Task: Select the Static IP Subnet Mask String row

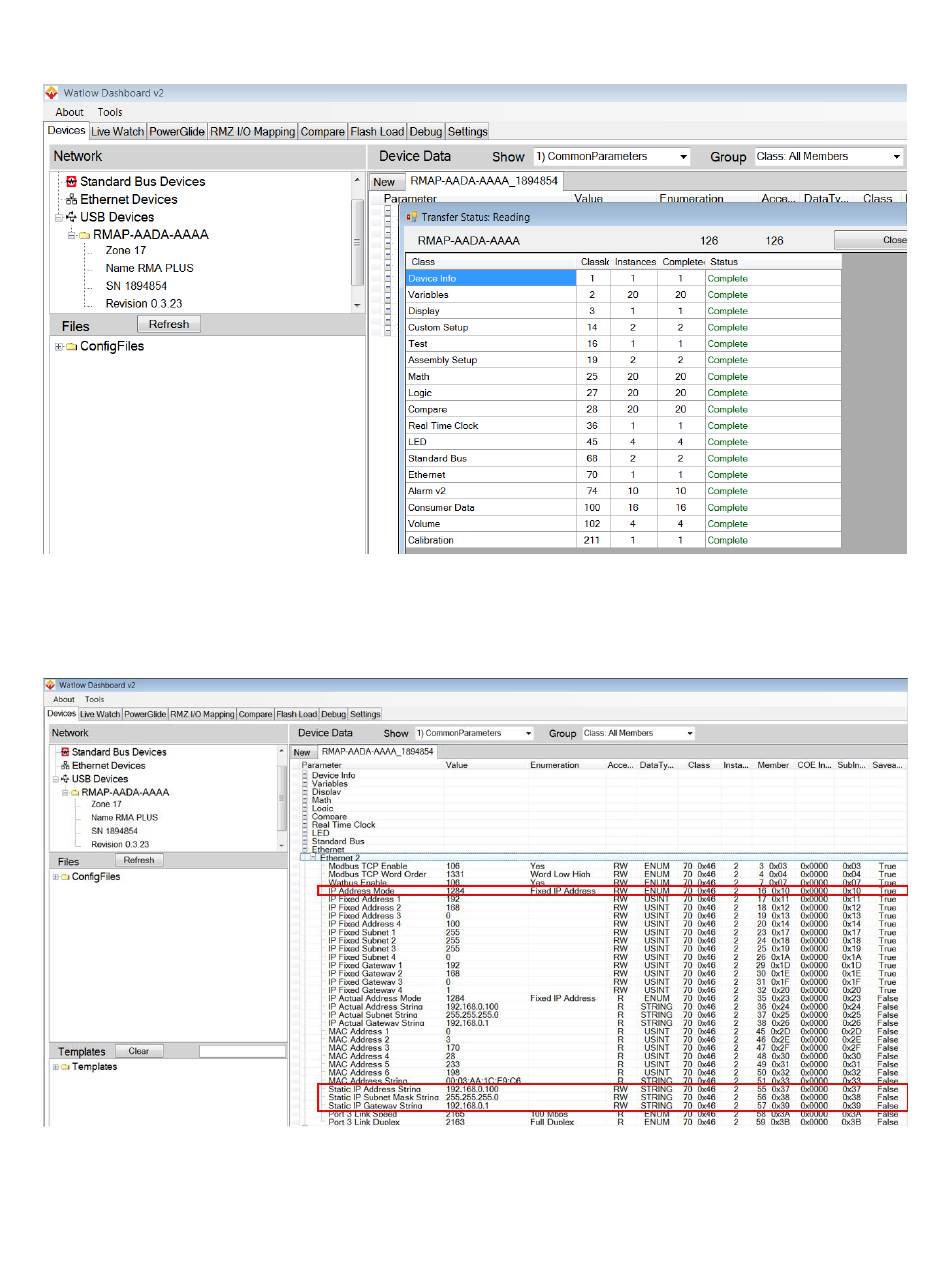Action: 612,1097
